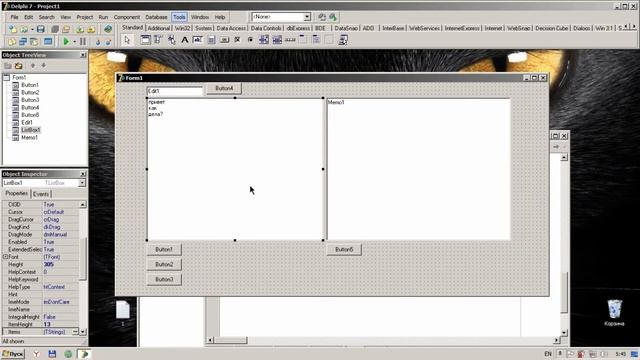This screenshot has width=640, height=360.
Task: Select Button3 in the Object TreeView
Action: [x=30, y=100]
